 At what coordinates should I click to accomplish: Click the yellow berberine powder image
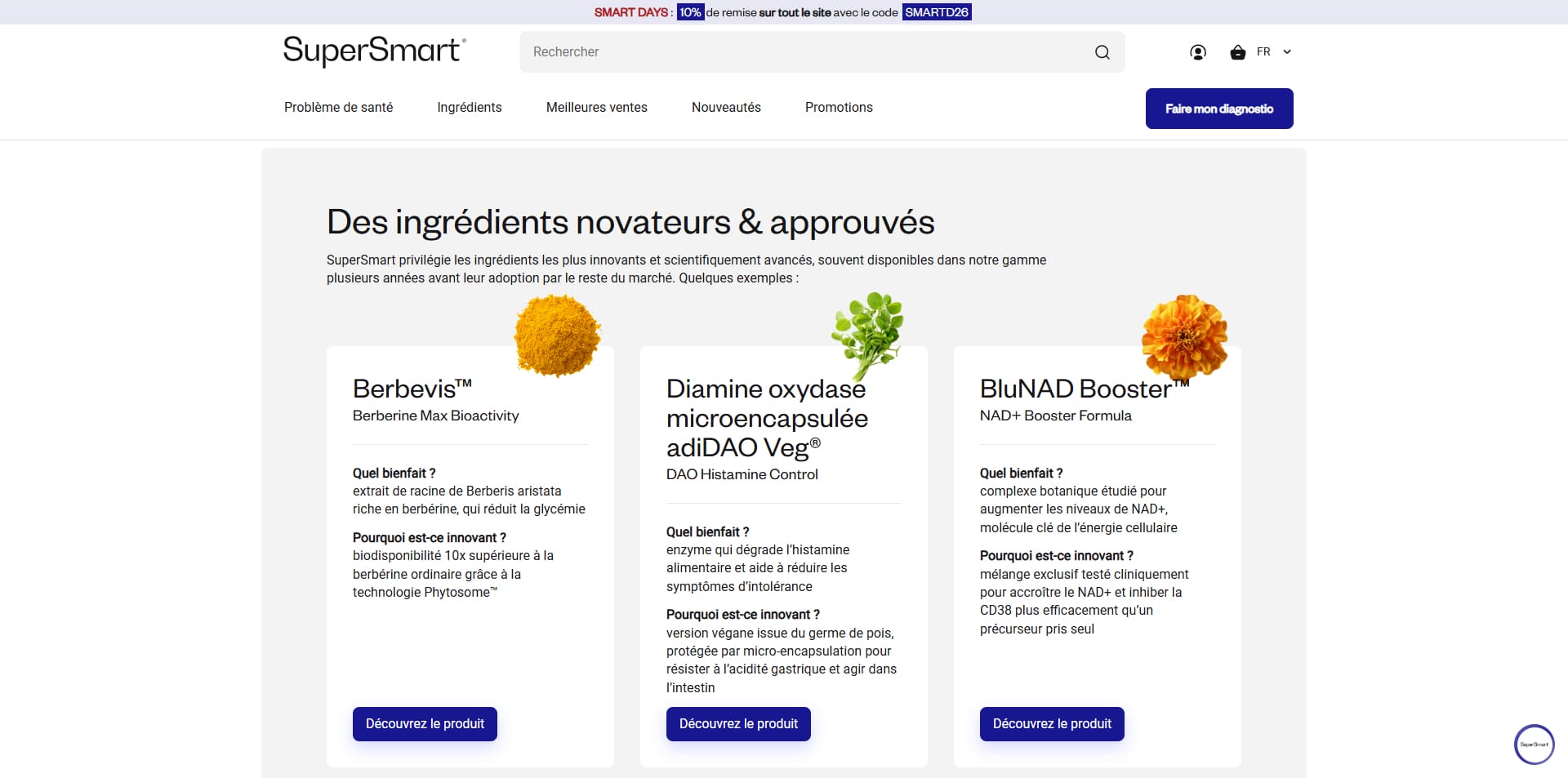tap(557, 336)
